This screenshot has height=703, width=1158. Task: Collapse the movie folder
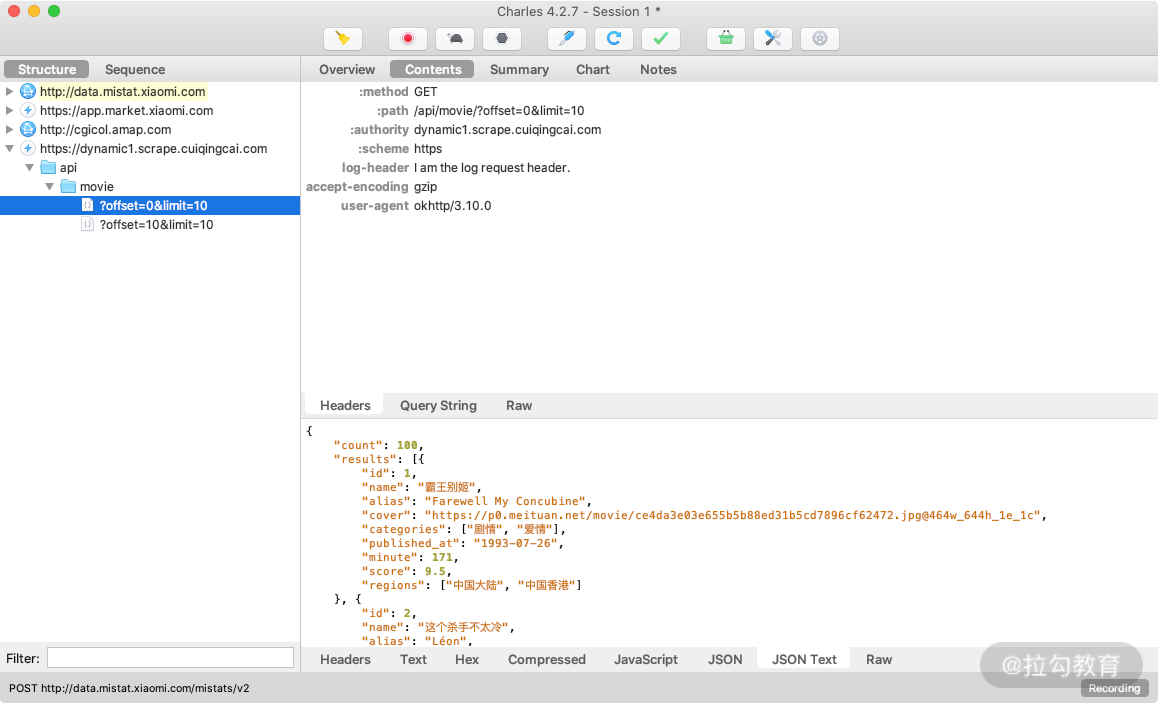point(50,187)
